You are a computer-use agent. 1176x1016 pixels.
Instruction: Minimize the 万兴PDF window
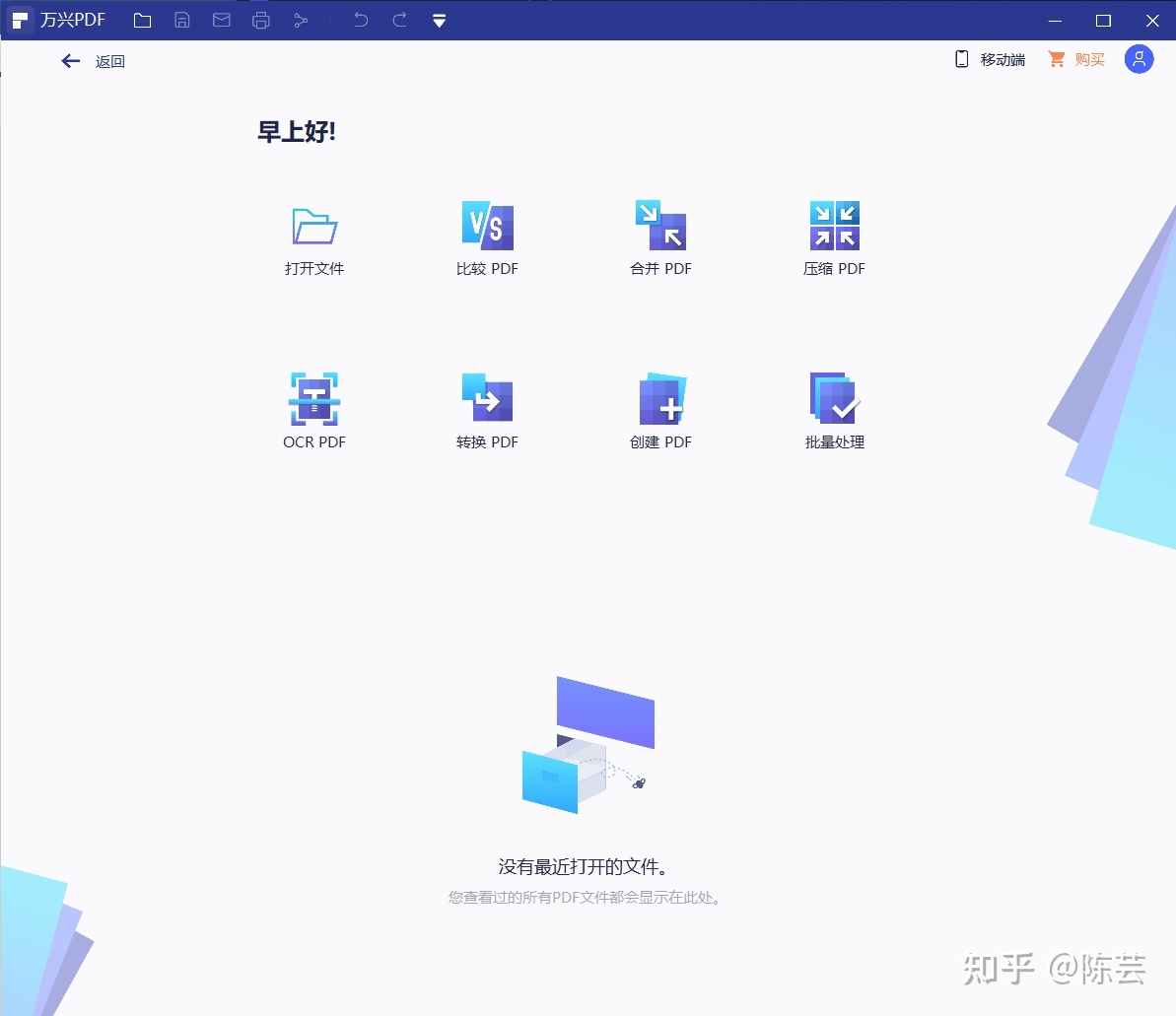point(1056,21)
